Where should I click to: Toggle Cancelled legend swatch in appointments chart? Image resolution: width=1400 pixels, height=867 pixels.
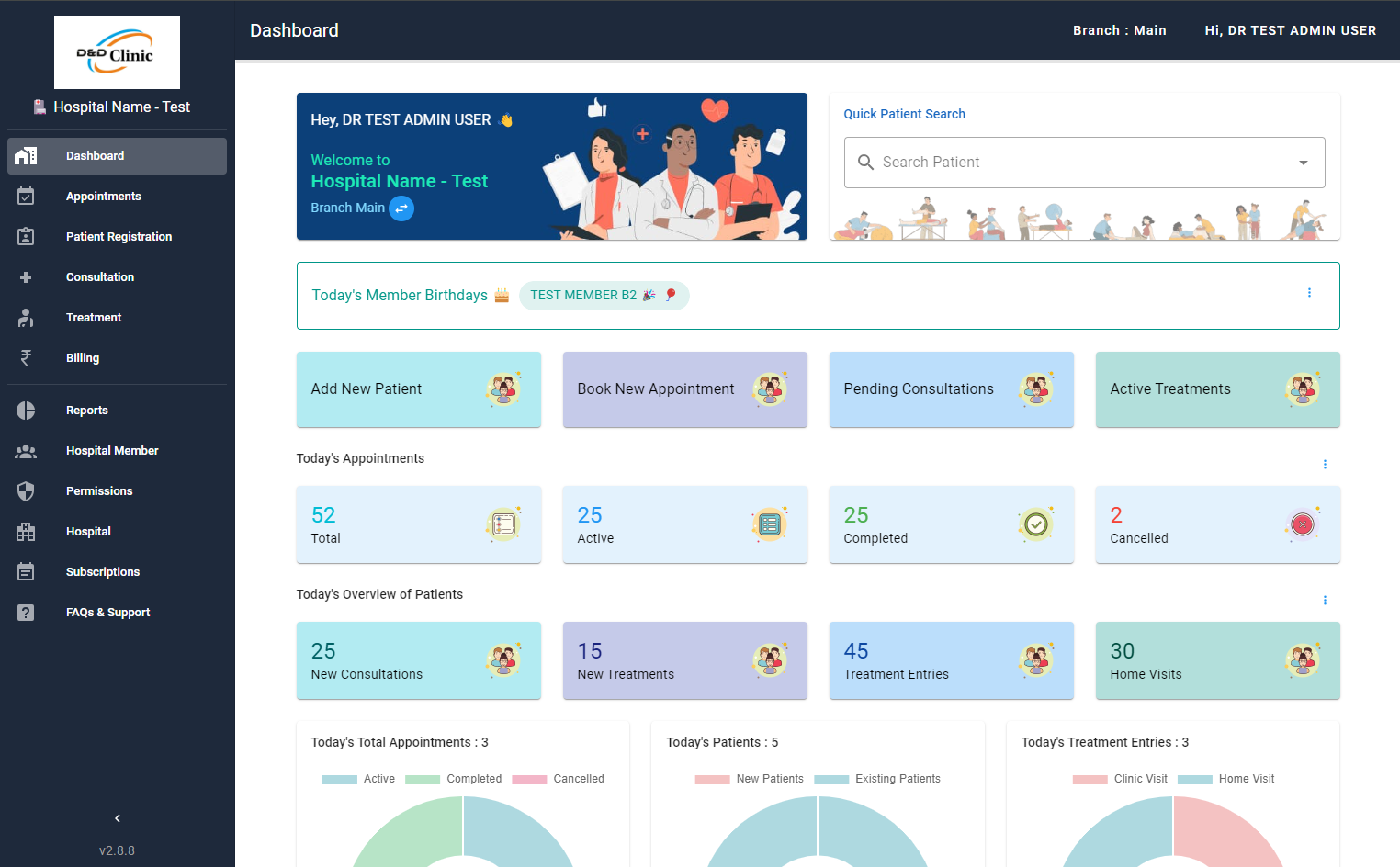point(529,780)
